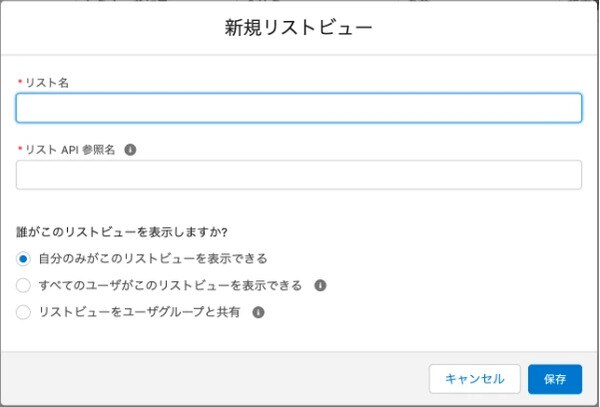The height and width of the screenshot is (407, 600).
Task: Click the 新規リストビュー dialog title
Action: click(298, 28)
